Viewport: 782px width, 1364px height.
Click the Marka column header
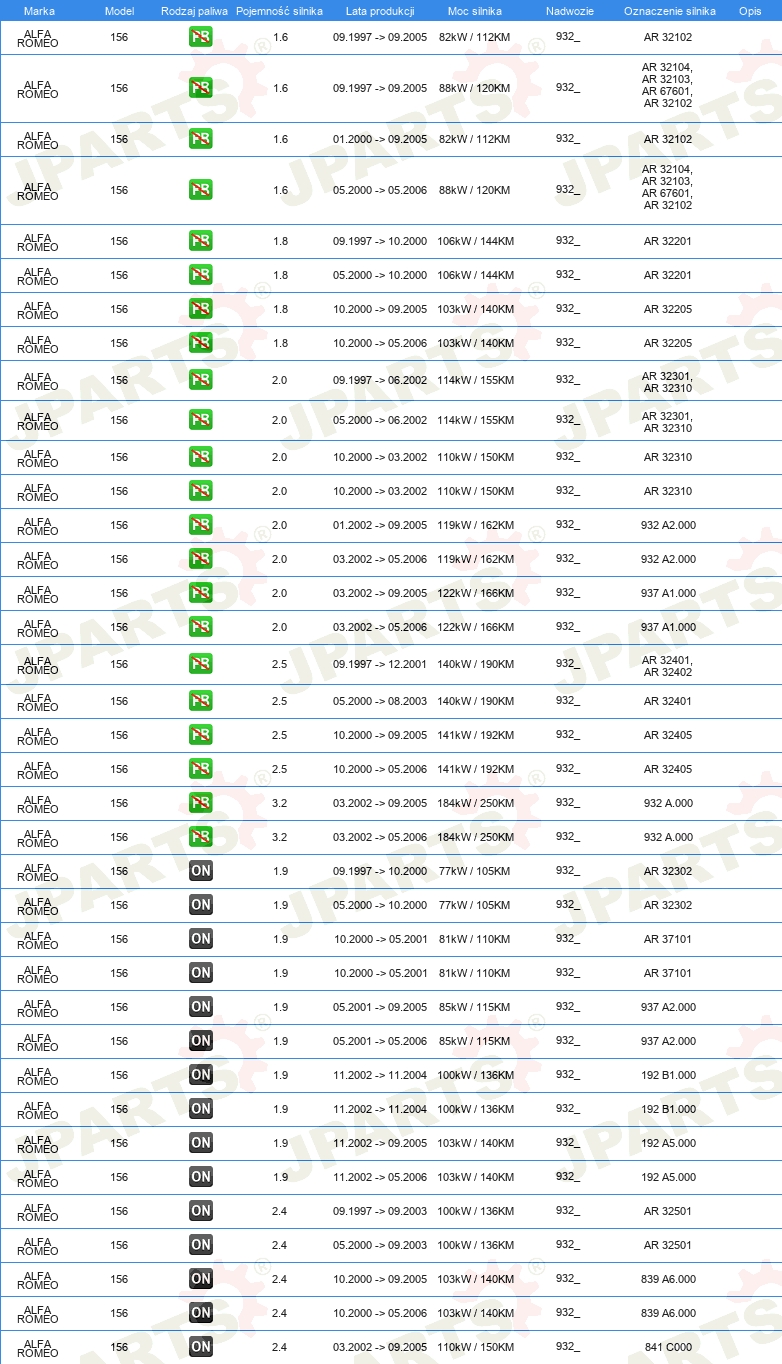(x=39, y=11)
